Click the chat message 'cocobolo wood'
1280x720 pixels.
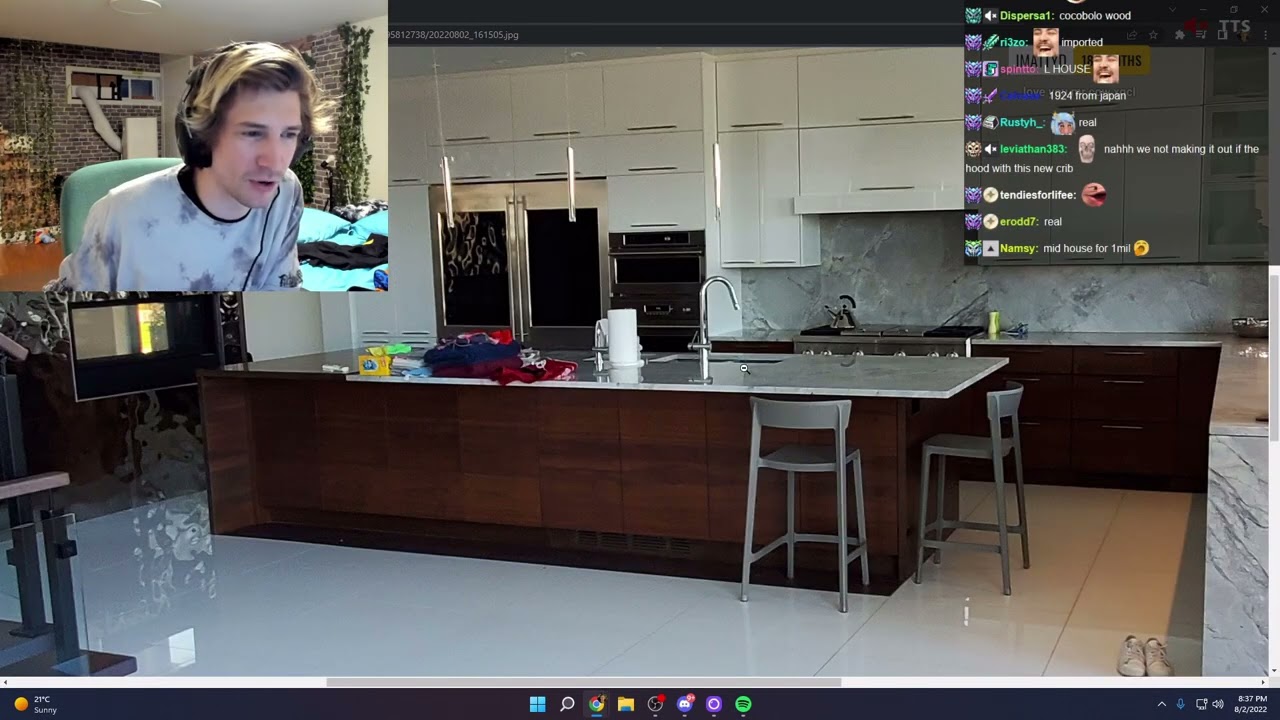point(1095,16)
